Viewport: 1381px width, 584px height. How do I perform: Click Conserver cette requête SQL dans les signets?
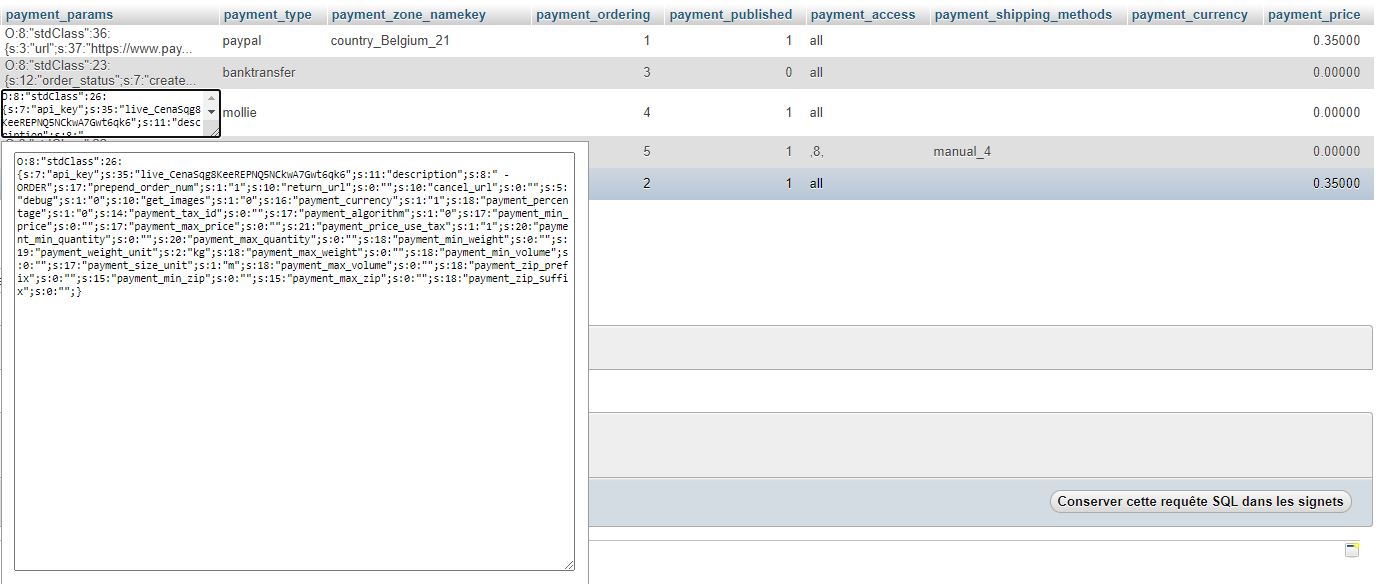[1200, 501]
